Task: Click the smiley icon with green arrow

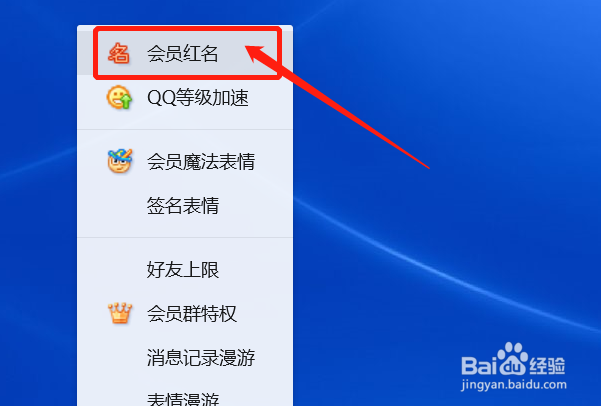Action: [x=119, y=97]
